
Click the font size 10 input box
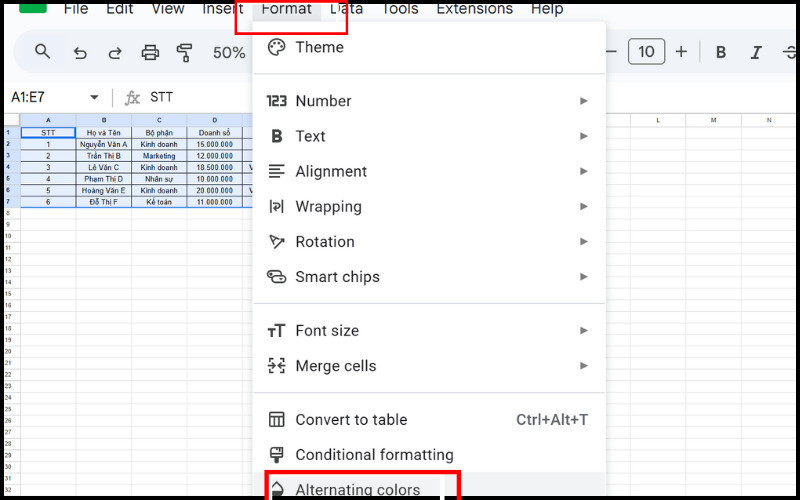click(x=646, y=52)
